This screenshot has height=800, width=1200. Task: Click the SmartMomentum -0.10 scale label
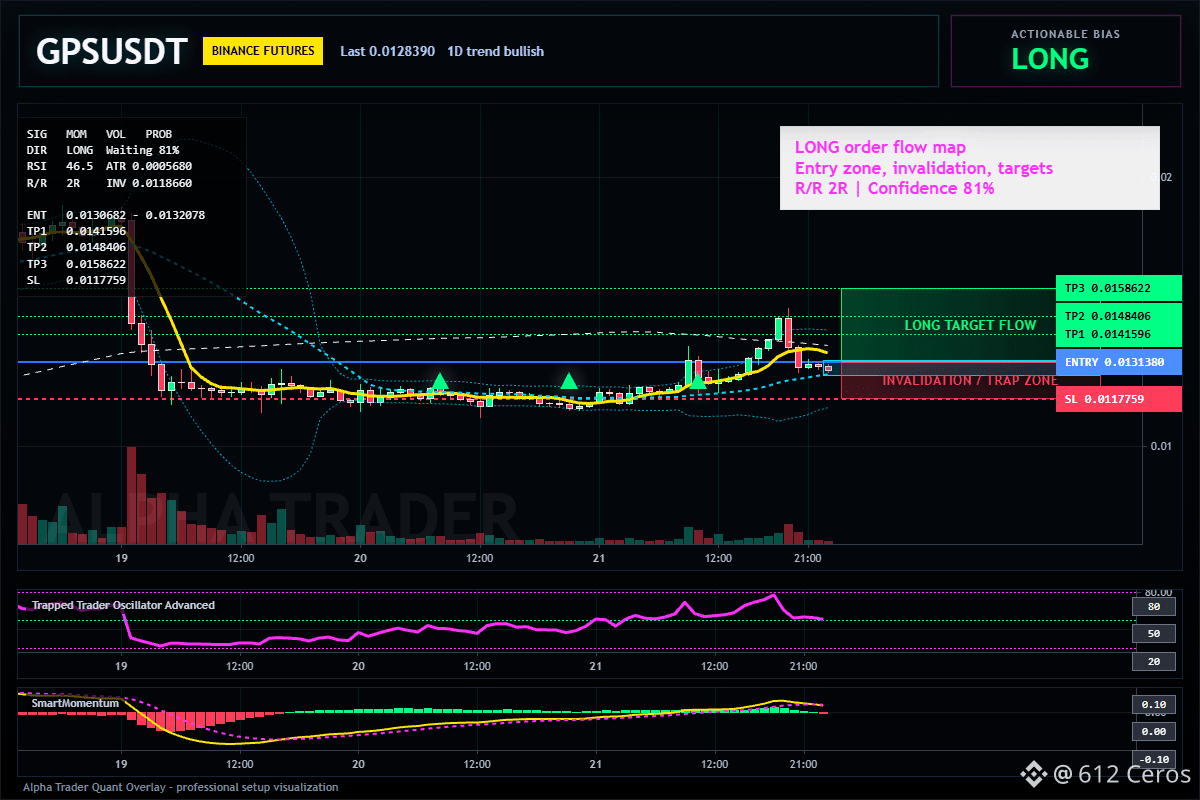(1153, 759)
